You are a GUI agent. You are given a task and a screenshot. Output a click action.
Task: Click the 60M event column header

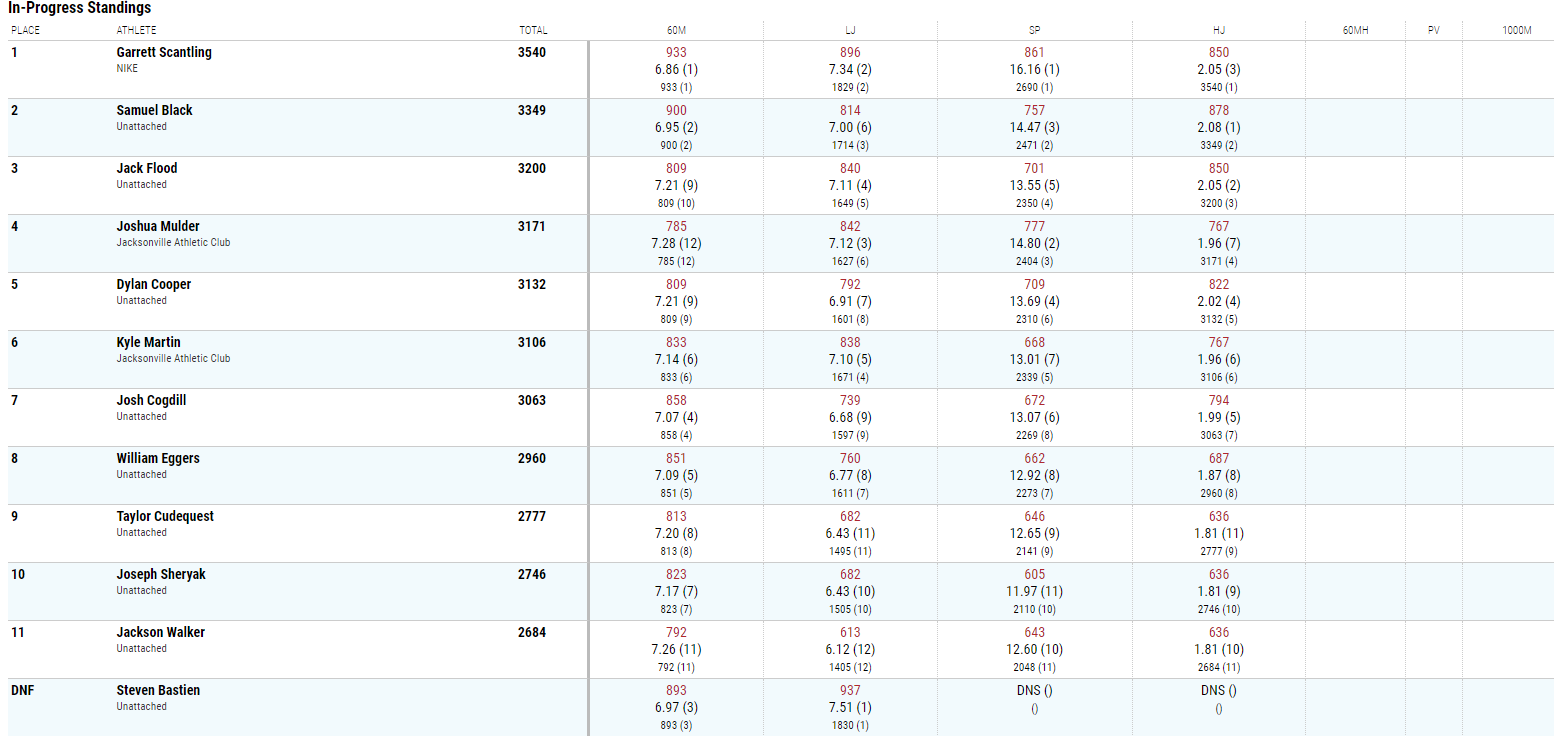[676, 31]
